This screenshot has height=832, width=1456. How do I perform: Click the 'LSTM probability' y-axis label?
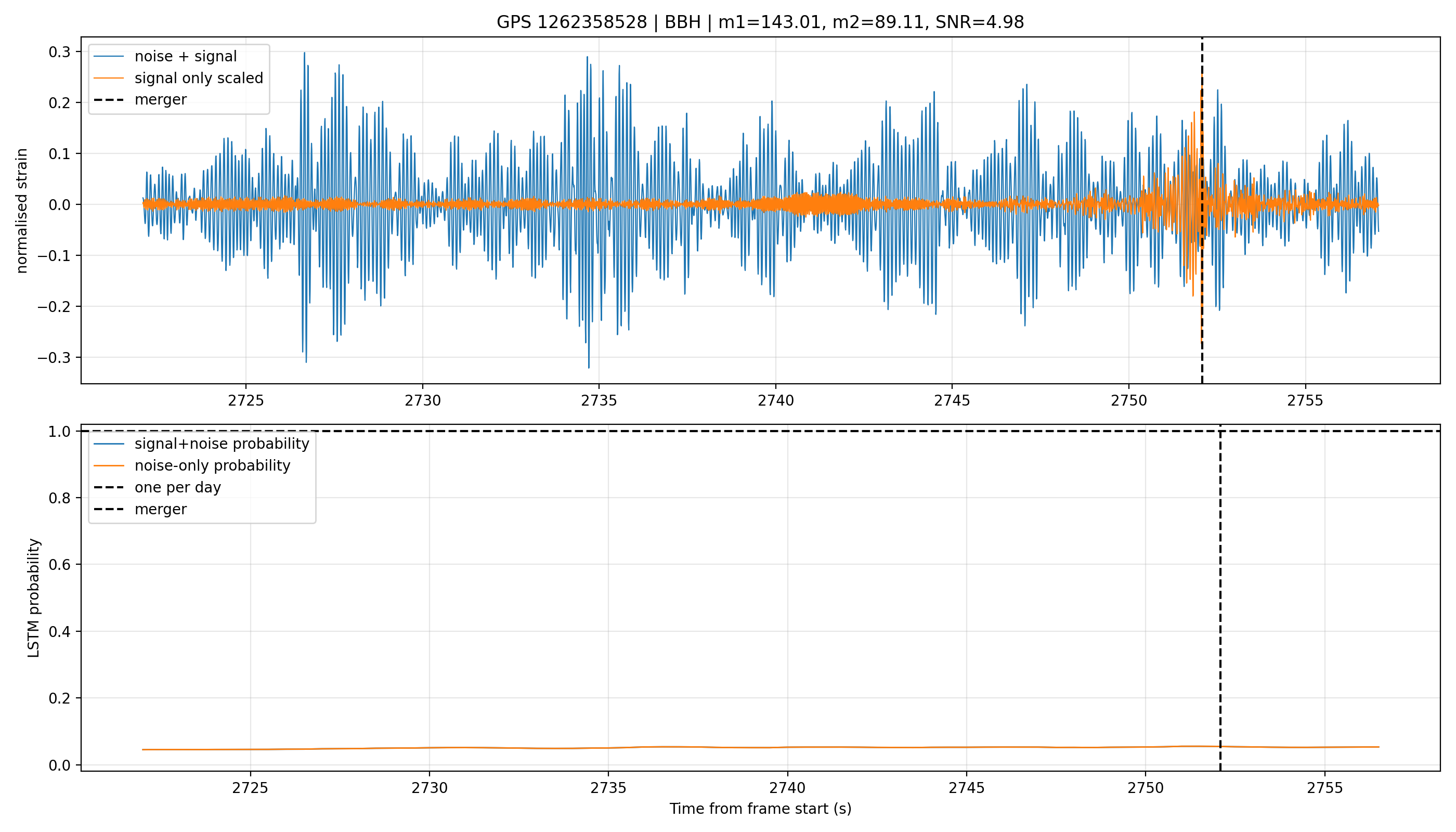coord(34,597)
